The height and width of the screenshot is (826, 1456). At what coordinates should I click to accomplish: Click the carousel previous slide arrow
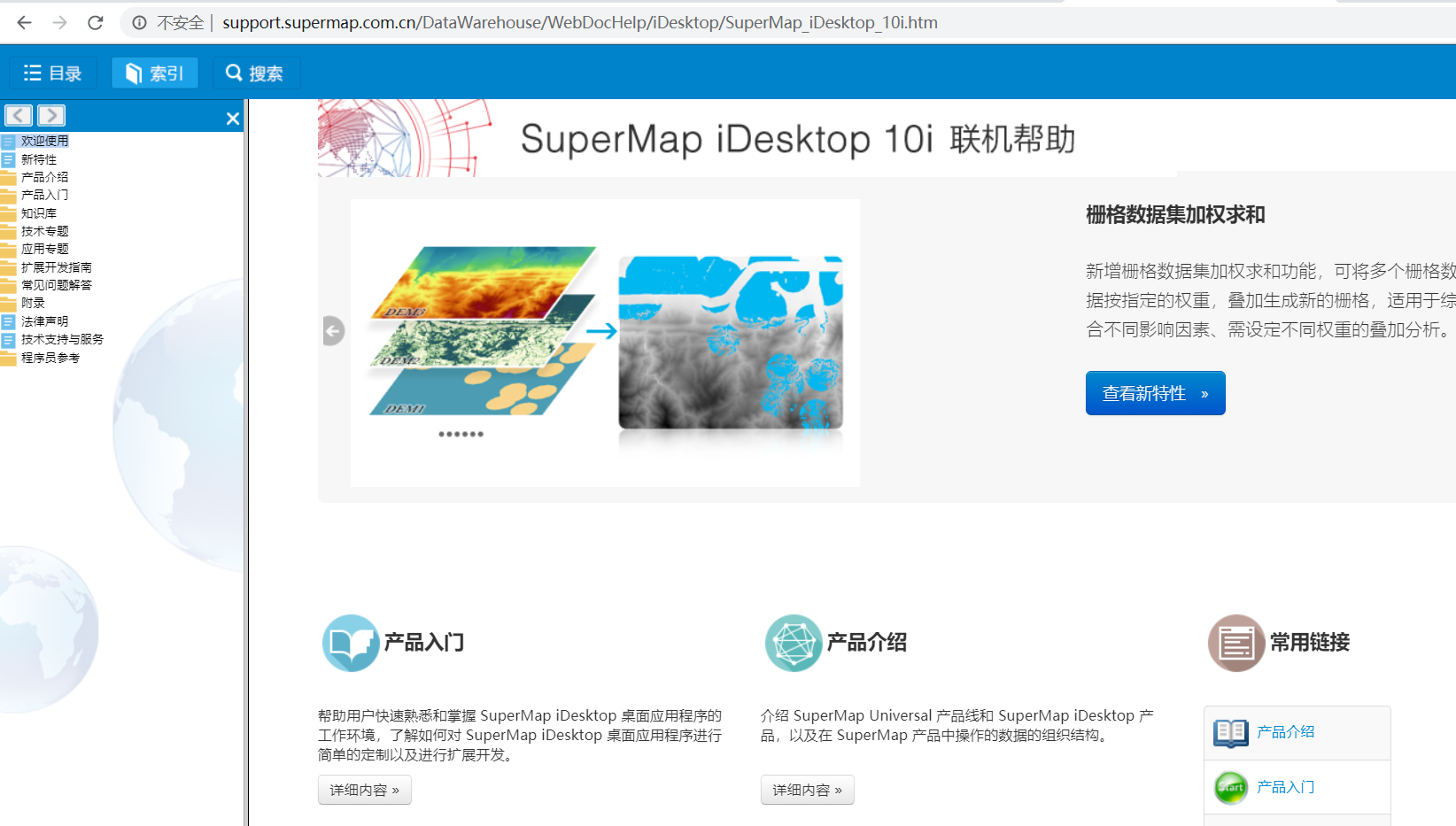point(333,331)
